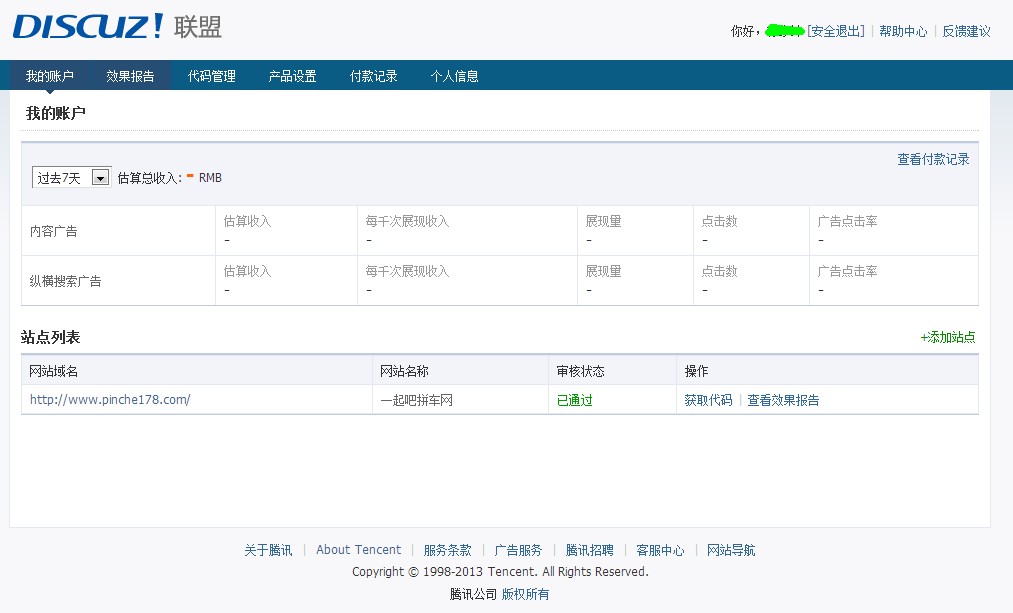Open the 帮助中心 link
This screenshot has height=613, width=1013.
[x=903, y=31]
